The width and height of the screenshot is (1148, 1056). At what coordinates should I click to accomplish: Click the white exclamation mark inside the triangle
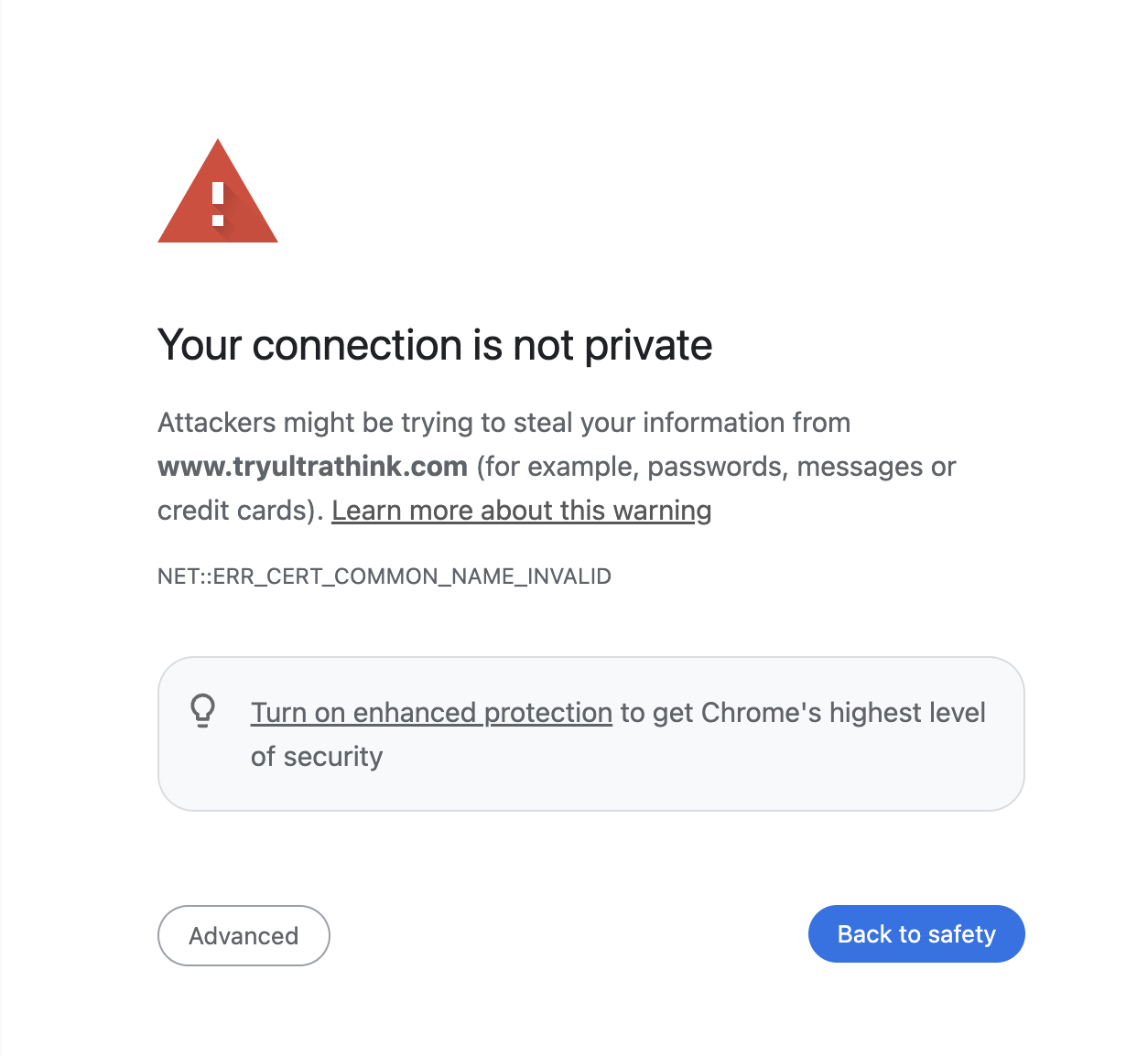coord(218,204)
